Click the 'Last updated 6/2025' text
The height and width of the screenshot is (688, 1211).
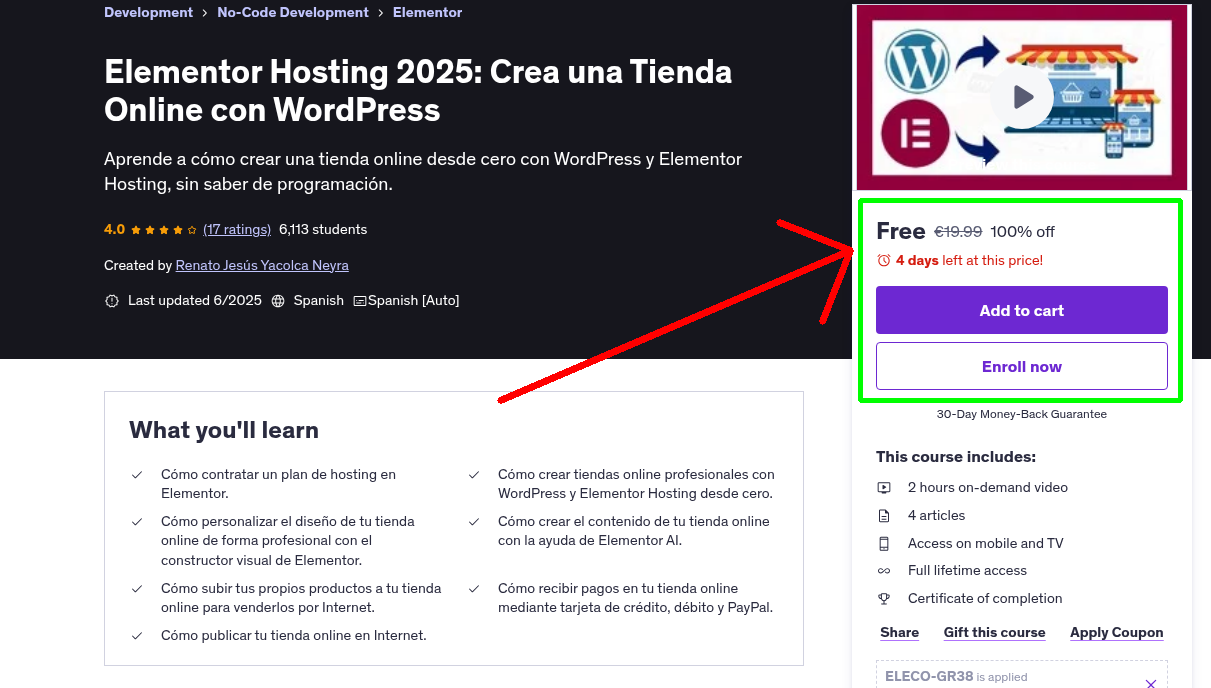pyautogui.click(x=193, y=300)
